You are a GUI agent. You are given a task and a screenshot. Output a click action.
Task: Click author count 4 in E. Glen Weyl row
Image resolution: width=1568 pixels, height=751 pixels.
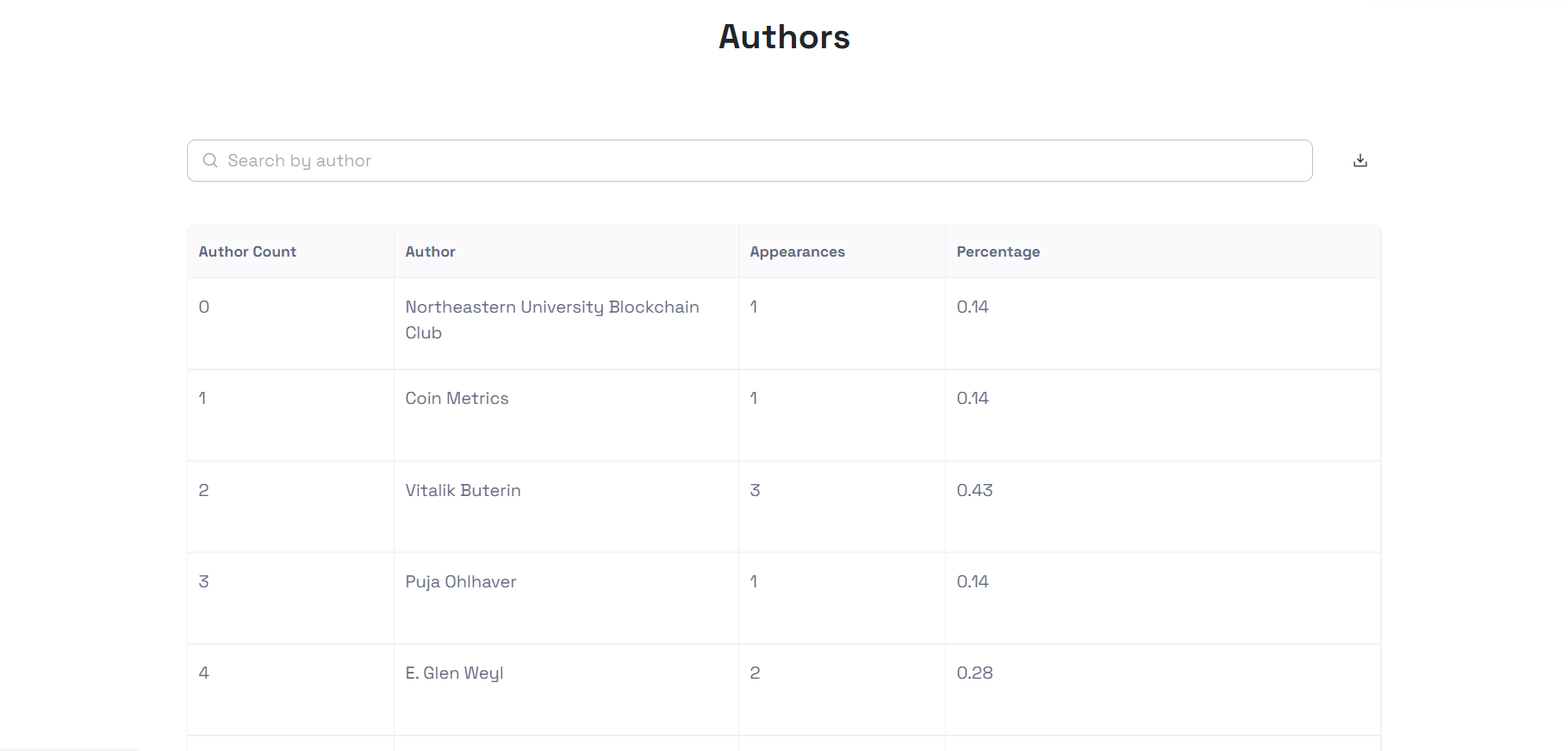203,673
